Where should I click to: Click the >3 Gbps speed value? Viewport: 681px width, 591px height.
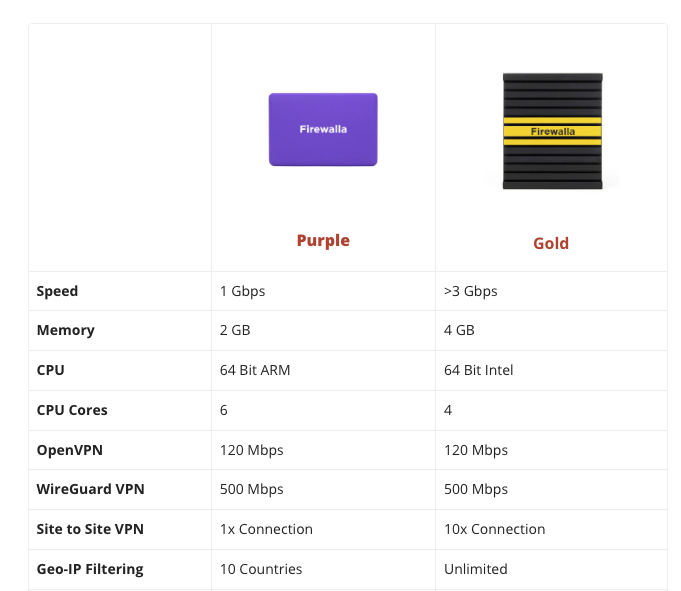[470, 291]
